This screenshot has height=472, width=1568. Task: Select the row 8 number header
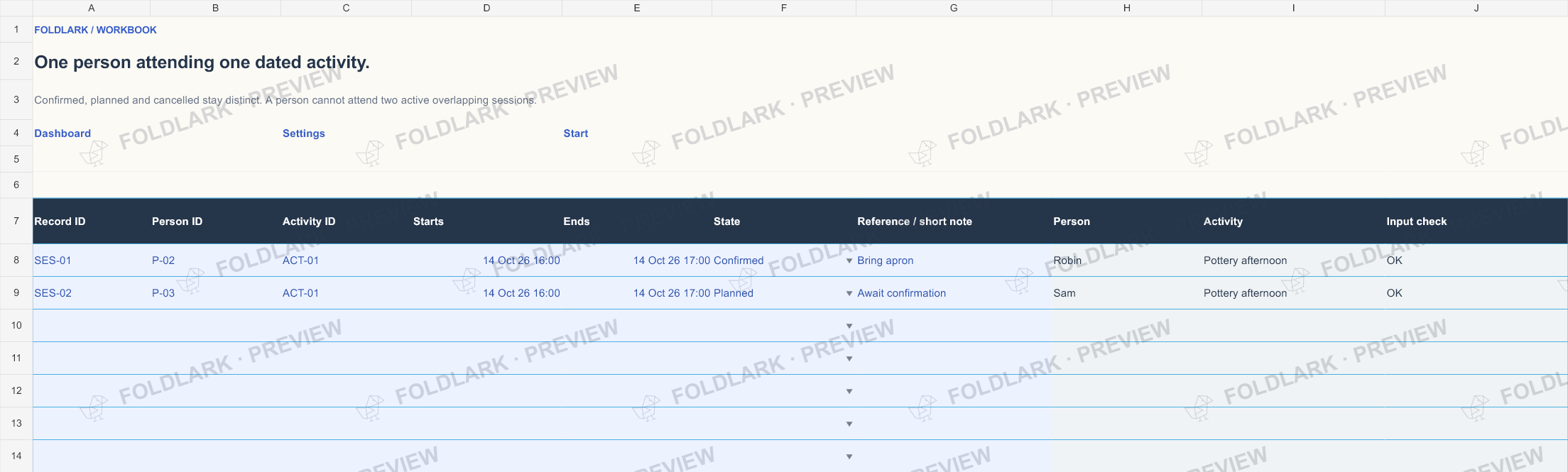click(x=16, y=260)
